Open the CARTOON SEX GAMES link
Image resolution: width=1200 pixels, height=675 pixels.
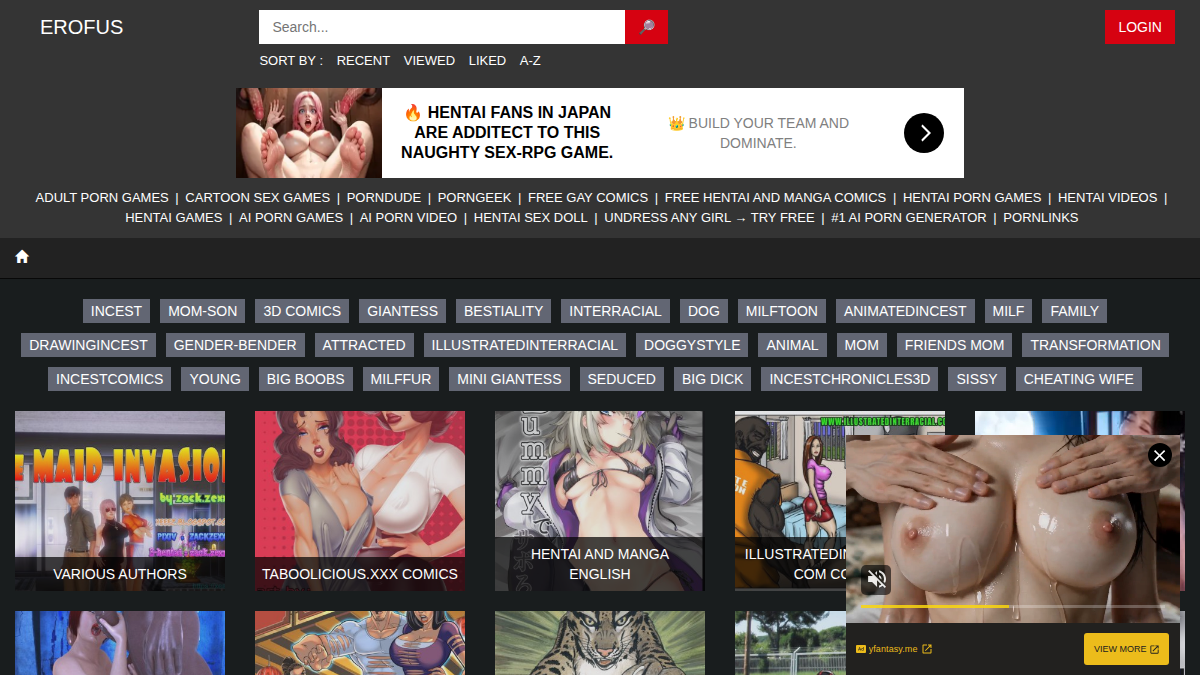(258, 198)
